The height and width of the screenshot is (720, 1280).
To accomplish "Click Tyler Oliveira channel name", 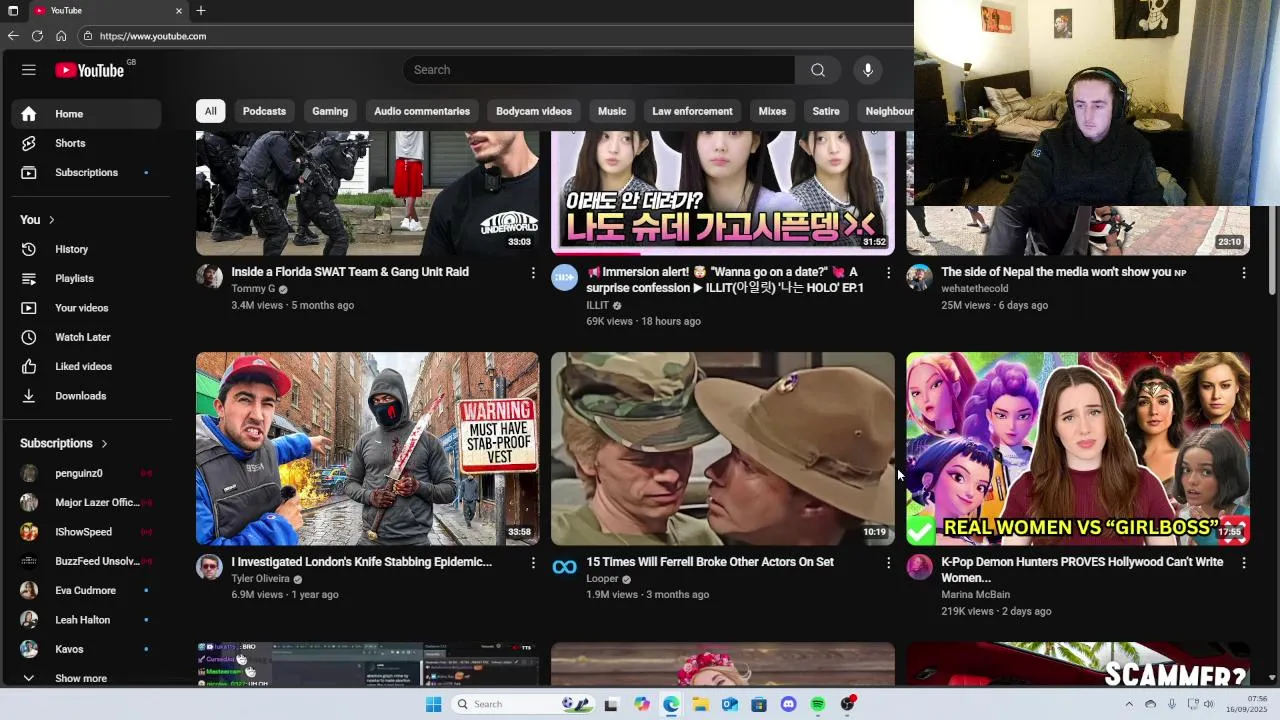I will point(260,579).
